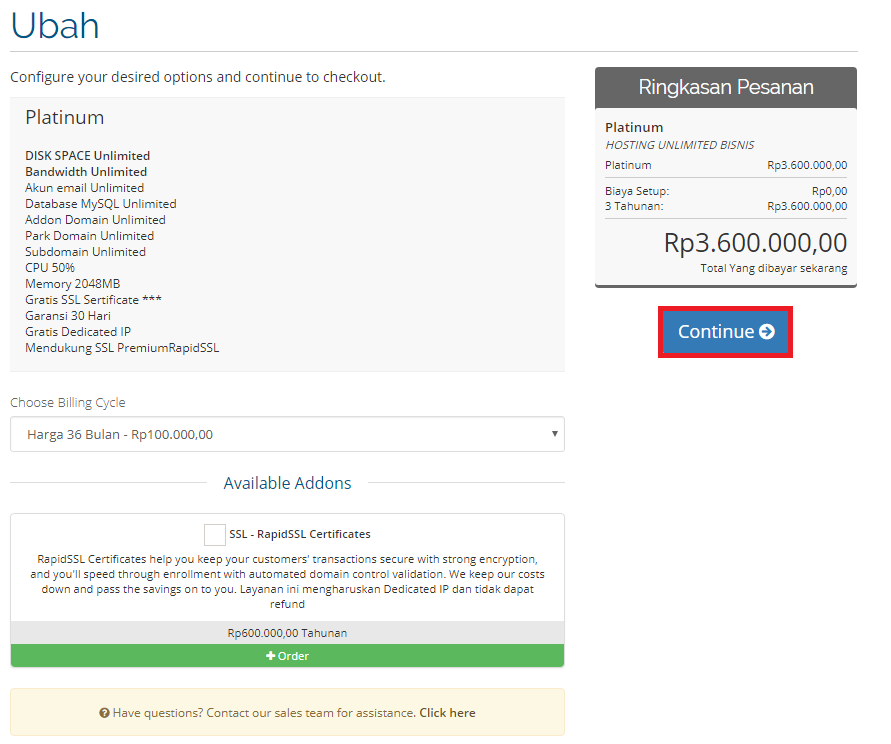Image resolution: width=891 pixels, height=744 pixels.
Task: Tick the SSL RapidSSL Certificates checkbox
Action: [x=214, y=534]
